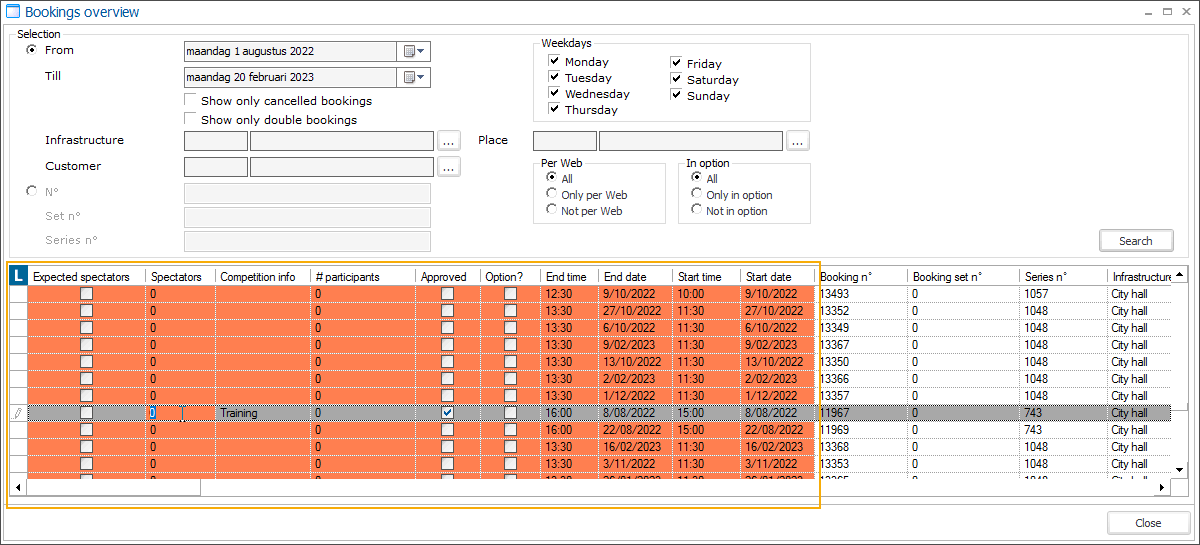Select Only in option radio button

(696, 195)
